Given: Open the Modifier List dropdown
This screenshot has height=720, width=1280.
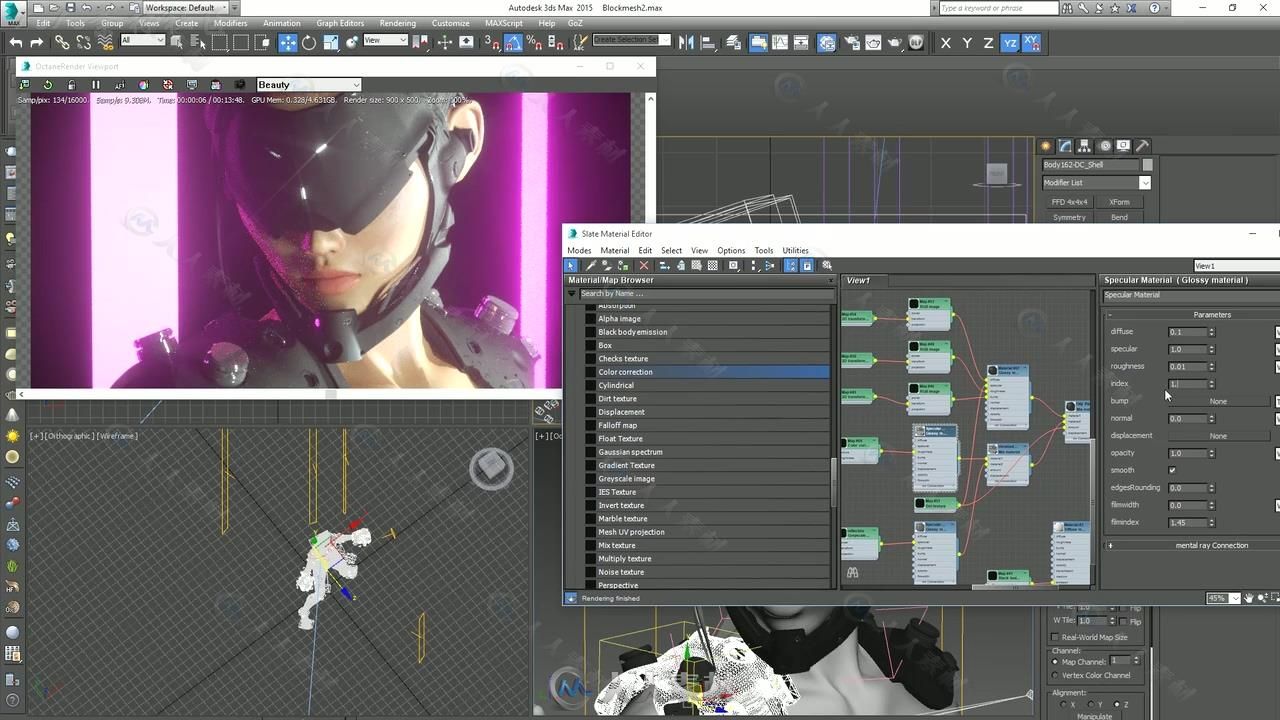Looking at the screenshot, I should [1096, 183].
